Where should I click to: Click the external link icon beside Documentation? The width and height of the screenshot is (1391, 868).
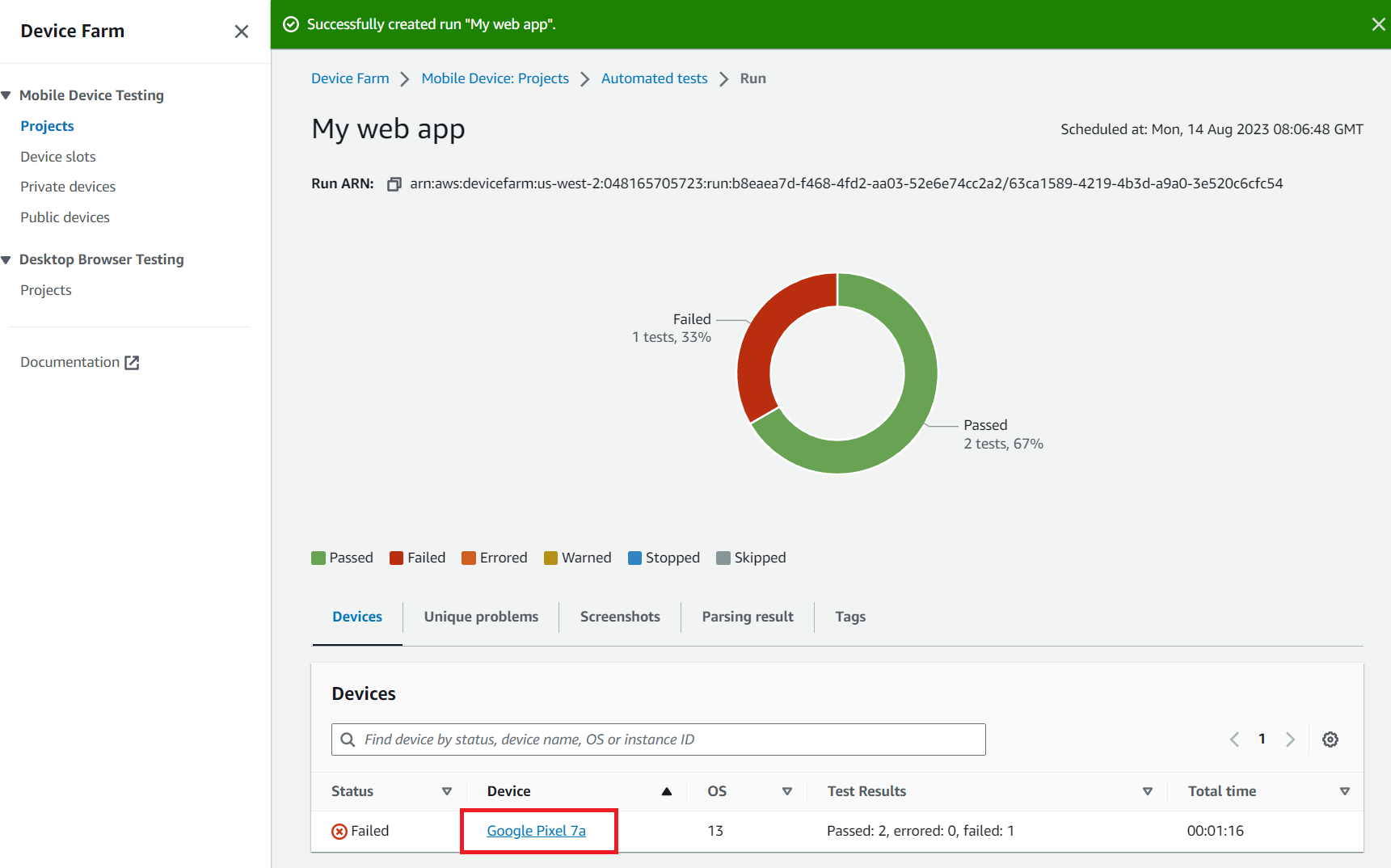click(132, 363)
